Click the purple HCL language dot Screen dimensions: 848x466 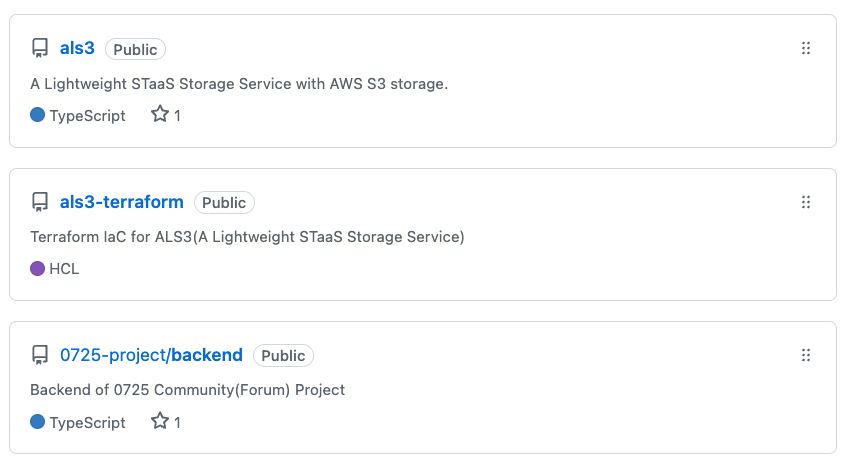coord(38,268)
